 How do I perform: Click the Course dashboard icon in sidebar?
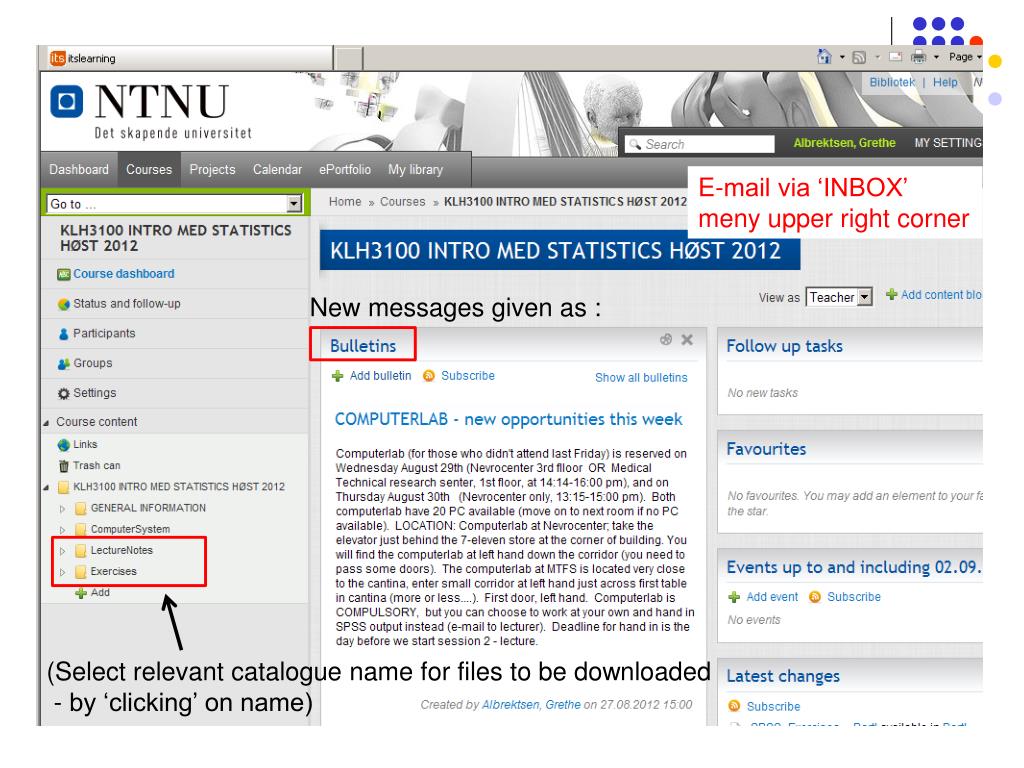pos(63,274)
